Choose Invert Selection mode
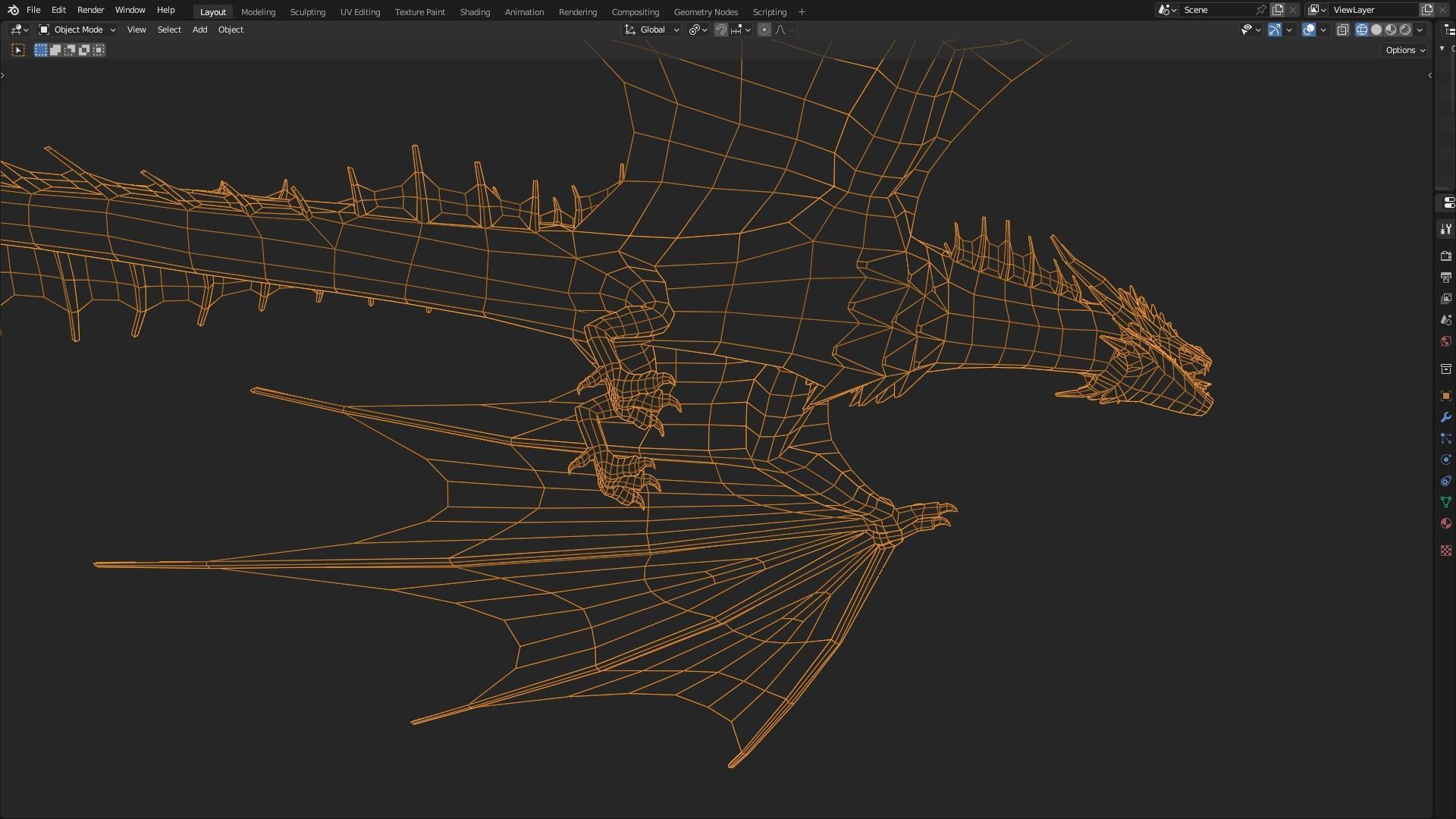1456x819 pixels. (x=84, y=50)
